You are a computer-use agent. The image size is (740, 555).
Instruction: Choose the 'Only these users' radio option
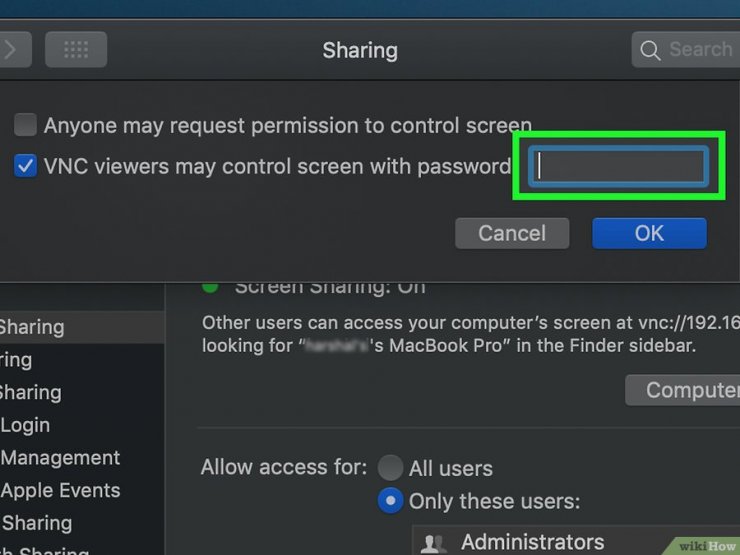pyautogui.click(x=390, y=501)
